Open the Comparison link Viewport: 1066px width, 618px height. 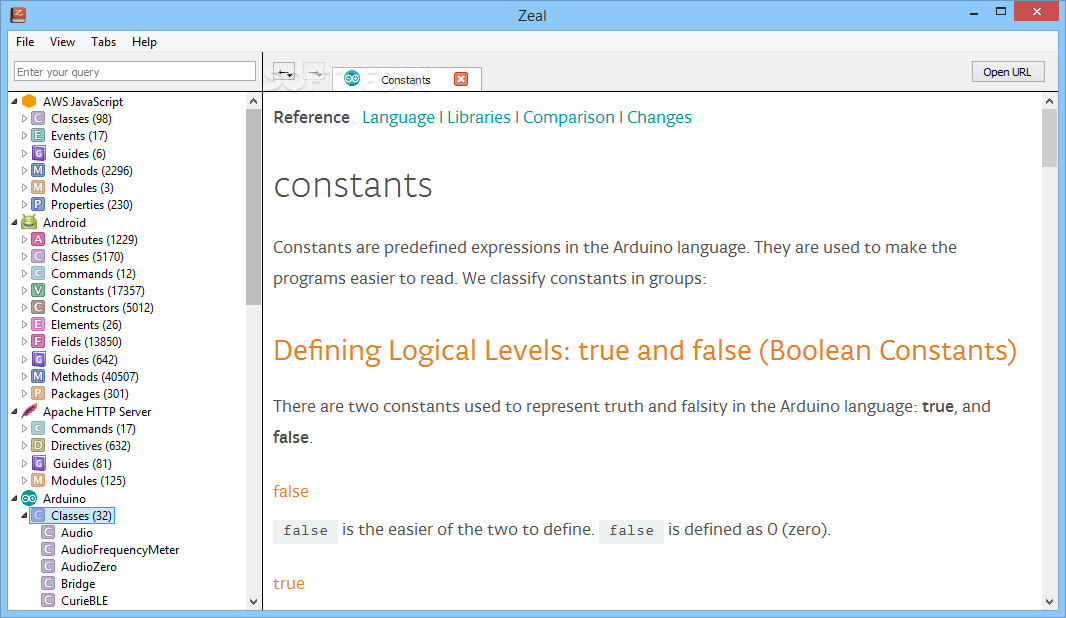[568, 117]
